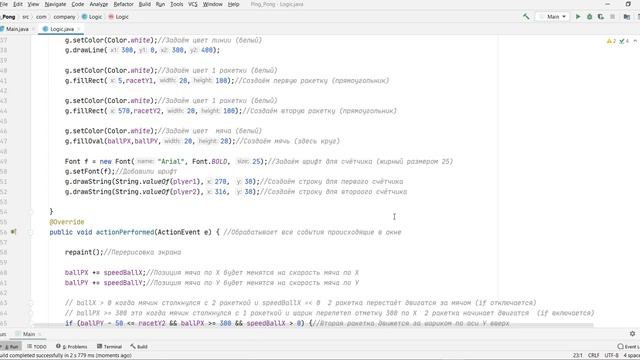
Task: Open the Navigate menu
Action: click(55, 4)
